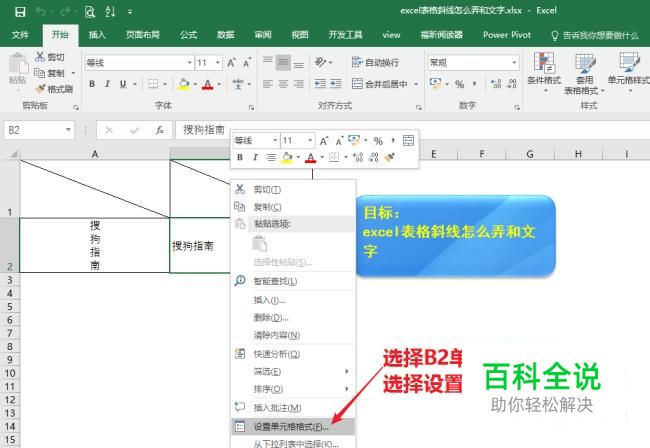The image size is (650, 448).
Task: Click Decrease Decimal in ribbon number group
Action: point(512,84)
